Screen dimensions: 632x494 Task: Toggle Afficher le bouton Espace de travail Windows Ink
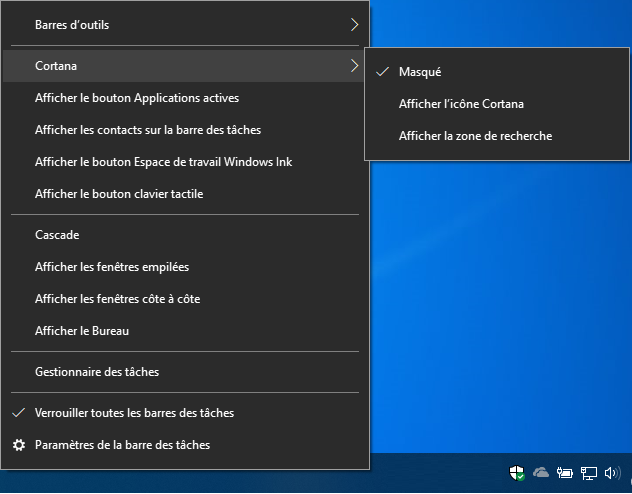click(185, 162)
